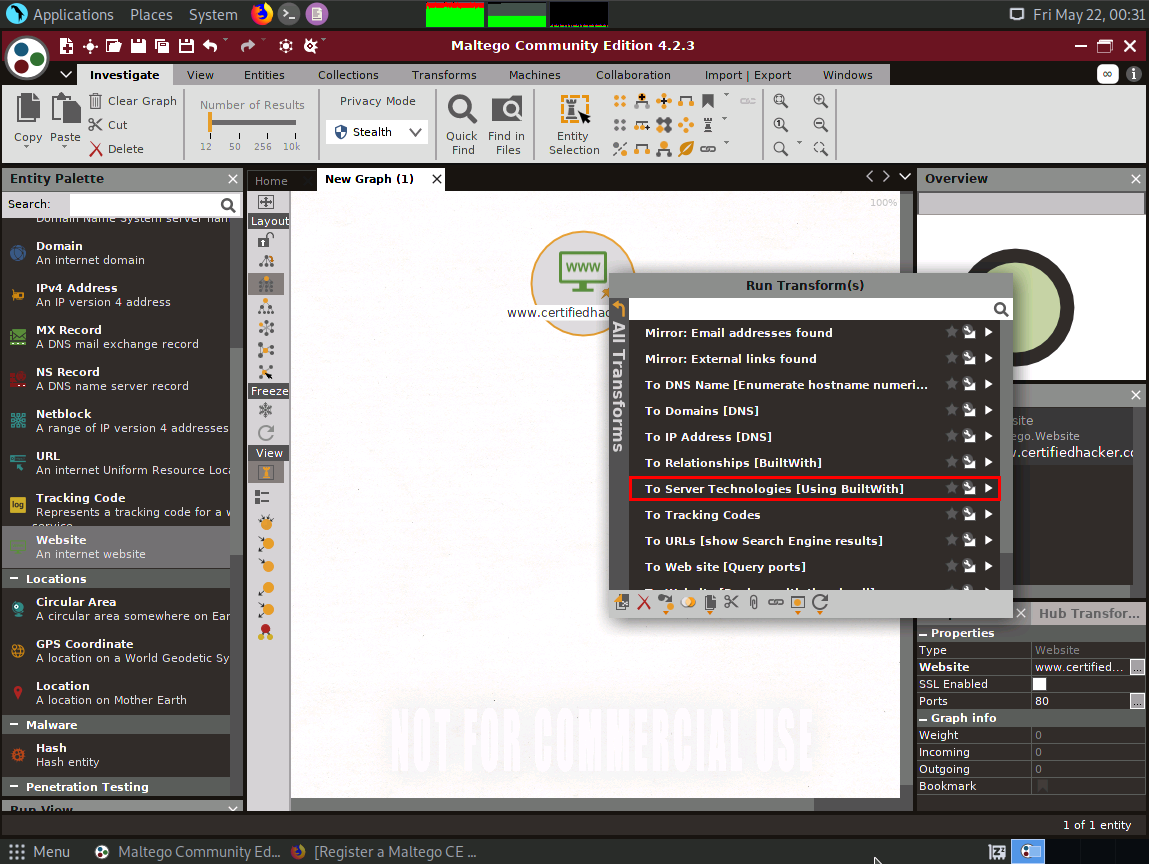
Task: Click the Redo arrow icon
Action: point(248,46)
